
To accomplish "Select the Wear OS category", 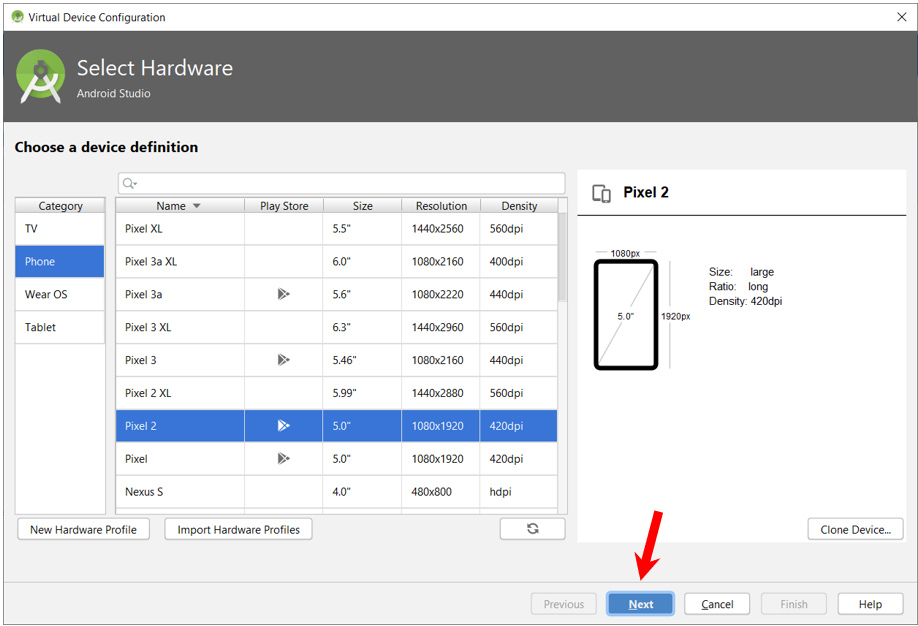I will pos(60,295).
